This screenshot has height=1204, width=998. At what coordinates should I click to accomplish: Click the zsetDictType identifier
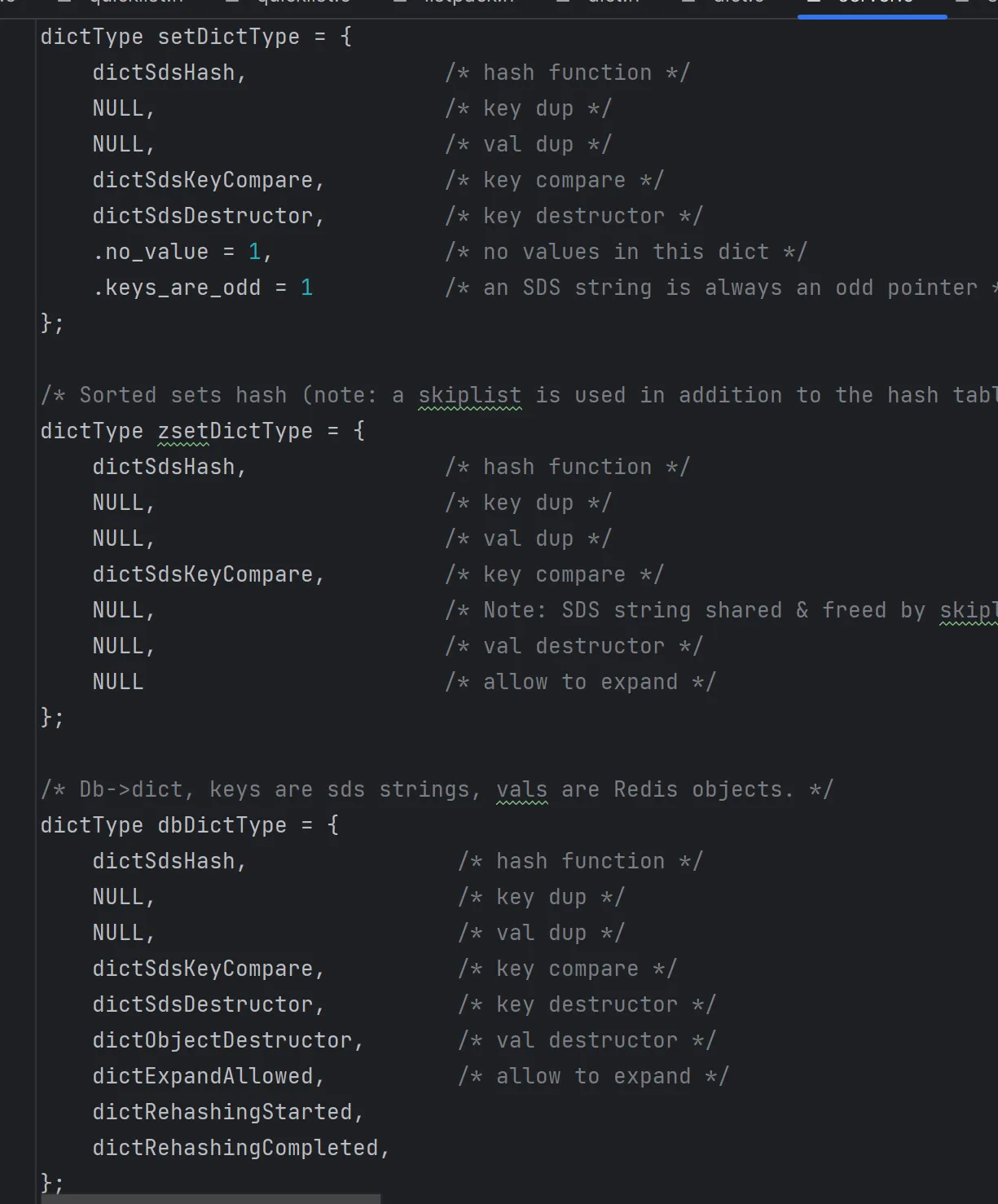tap(235, 431)
